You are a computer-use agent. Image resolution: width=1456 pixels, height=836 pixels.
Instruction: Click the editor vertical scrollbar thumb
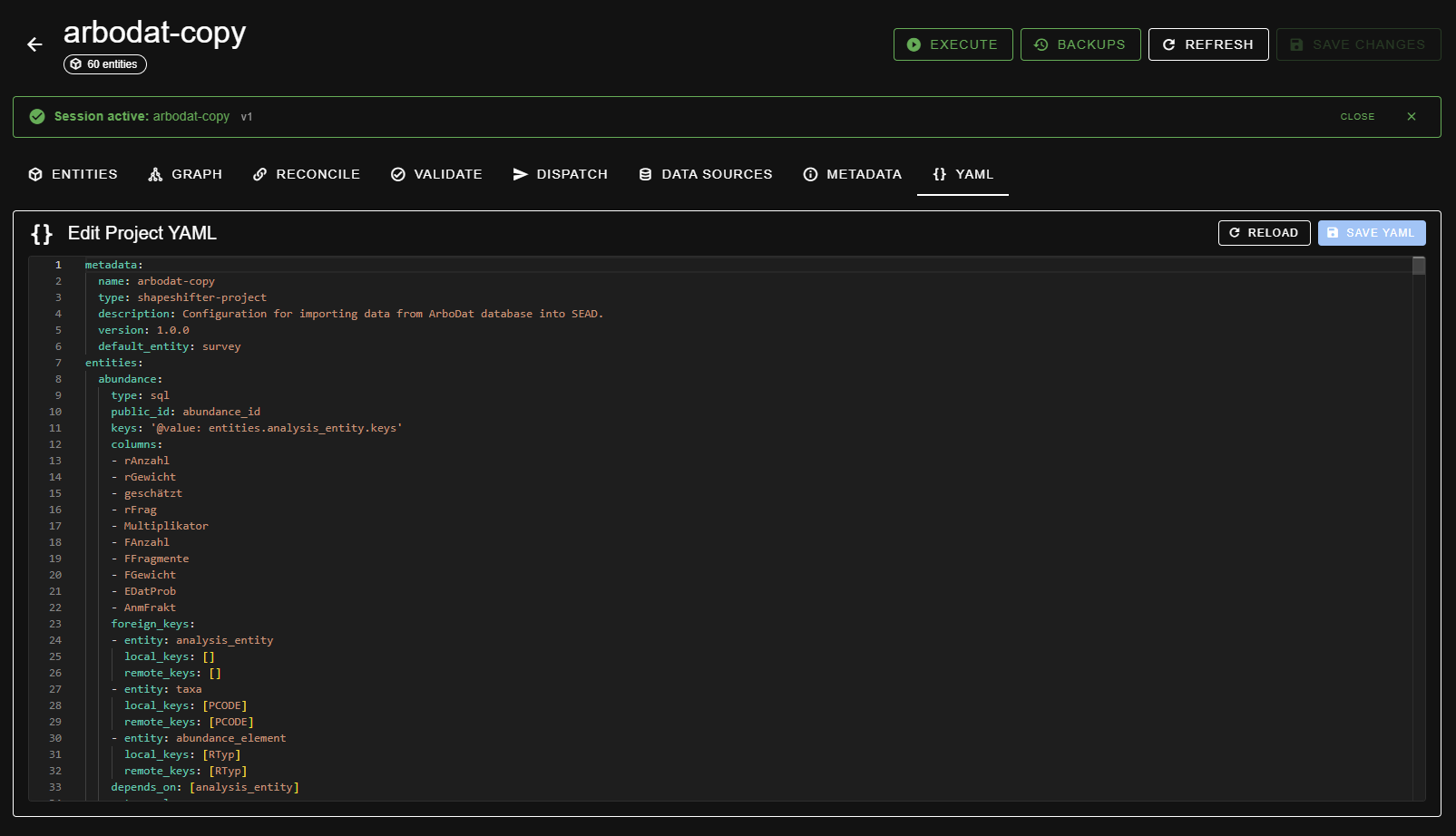tap(1418, 266)
